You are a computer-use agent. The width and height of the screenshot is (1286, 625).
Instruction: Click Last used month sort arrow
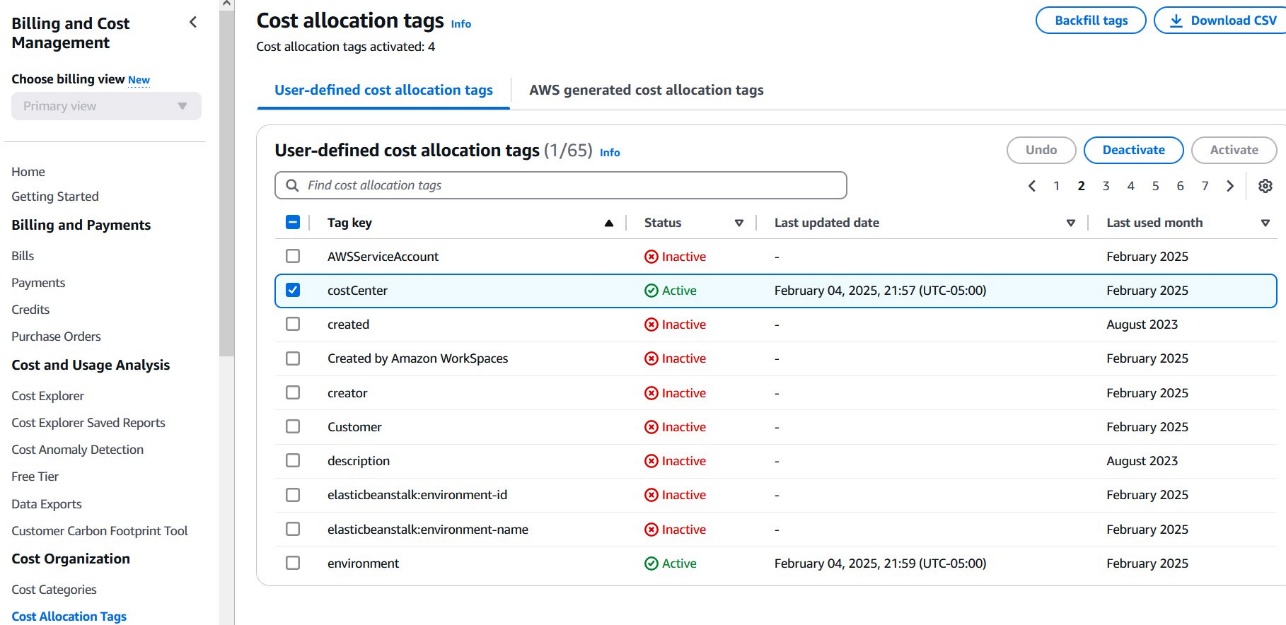point(1265,223)
